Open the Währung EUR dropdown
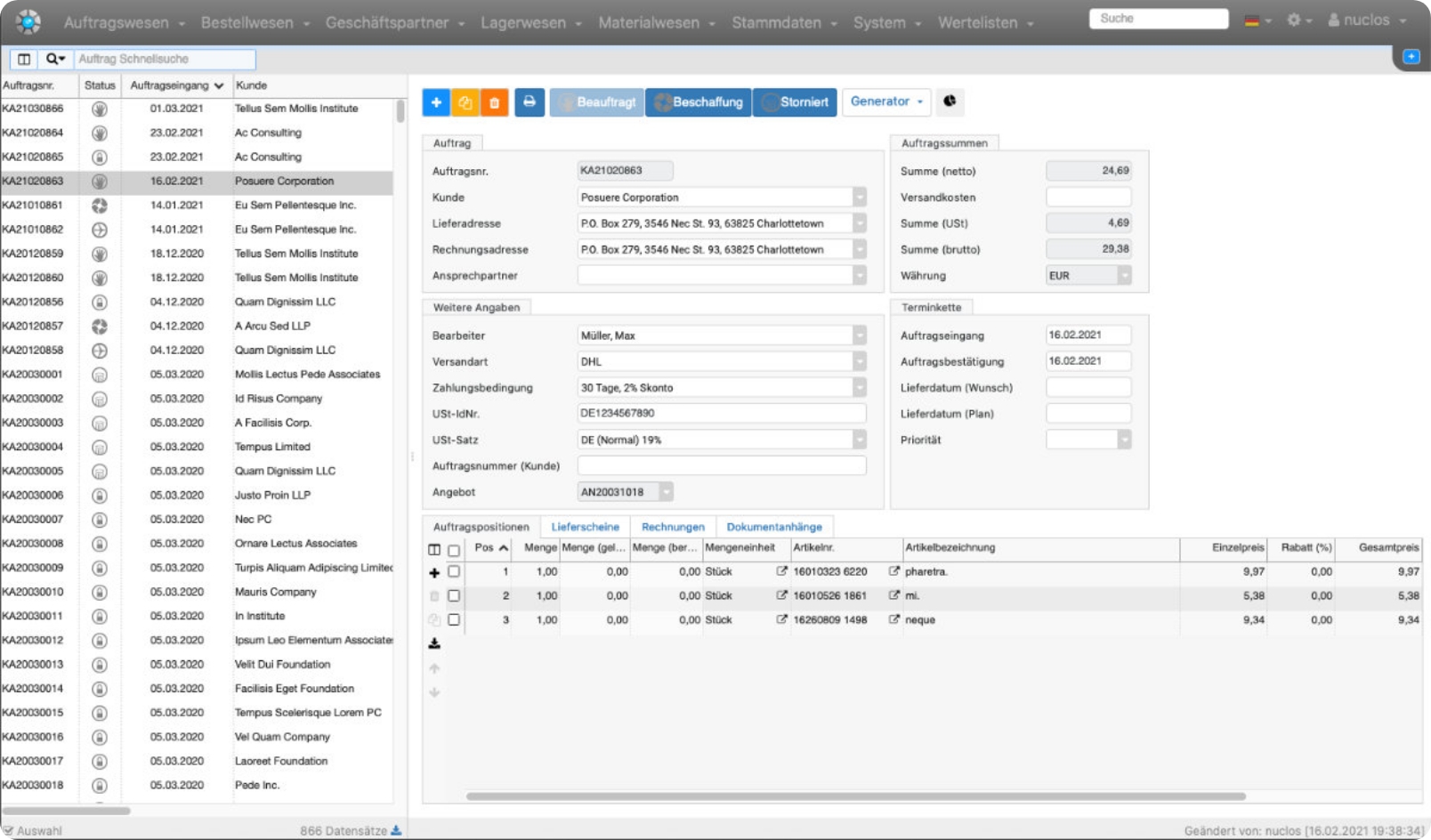The height and width of the screenshot is (840, 1431). coord(1125,276)
